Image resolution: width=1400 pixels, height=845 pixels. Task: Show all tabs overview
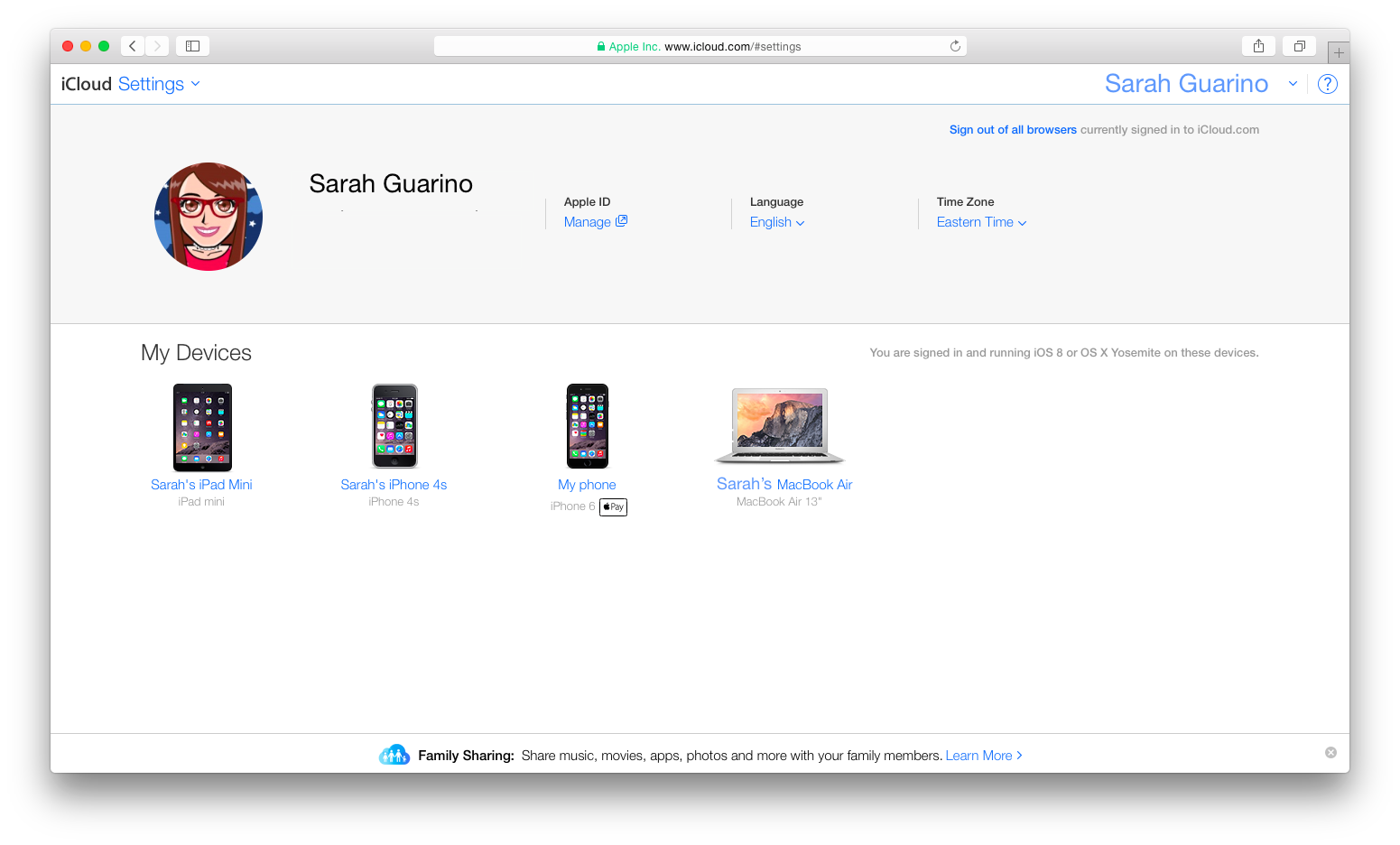pos(1299,46)
